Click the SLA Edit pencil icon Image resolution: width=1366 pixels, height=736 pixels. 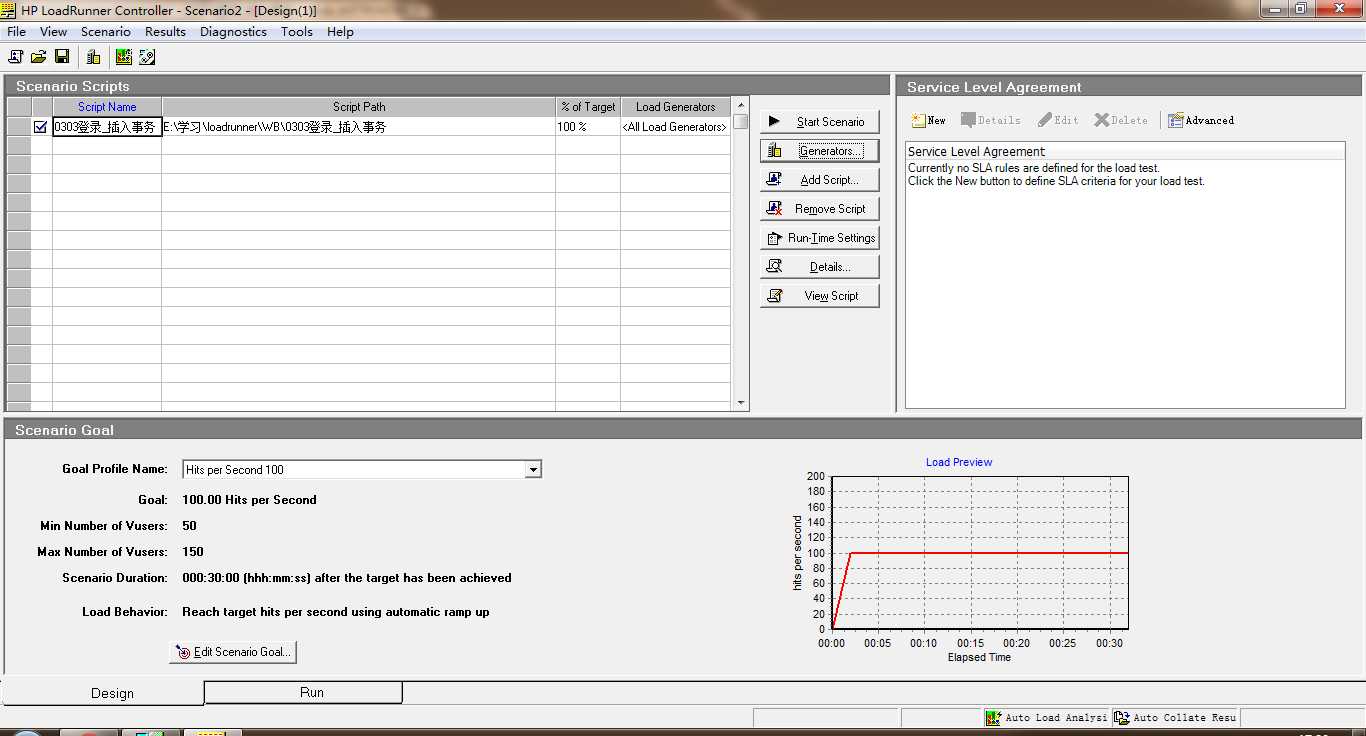pyautogui.click(x=1045, y=120)
